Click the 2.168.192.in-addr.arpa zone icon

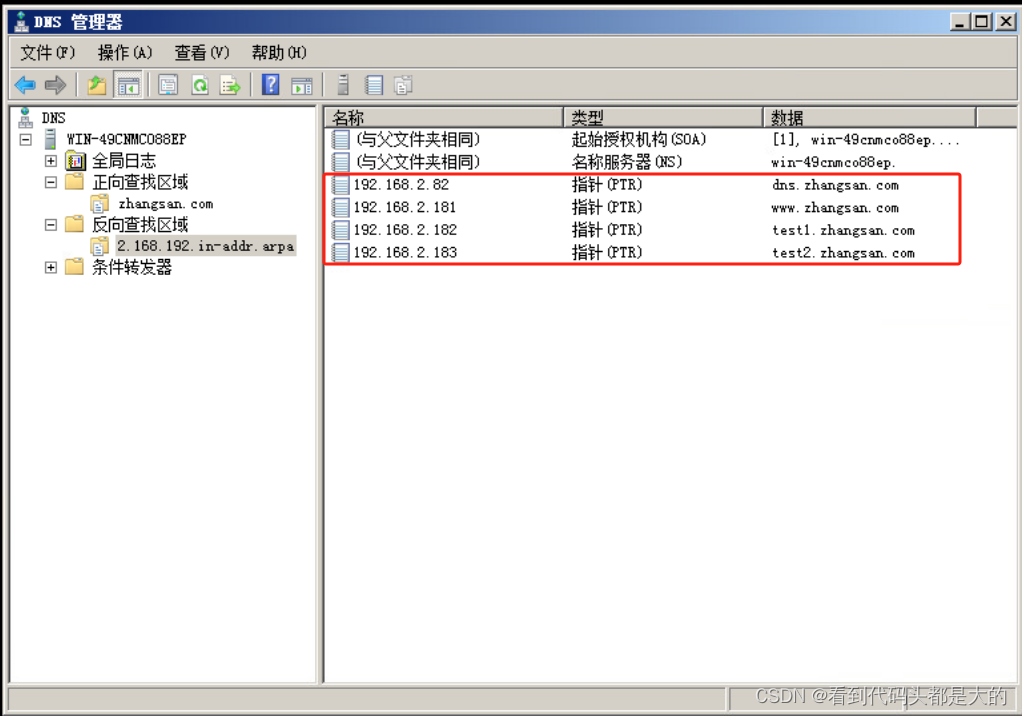[x=100, y=246]
